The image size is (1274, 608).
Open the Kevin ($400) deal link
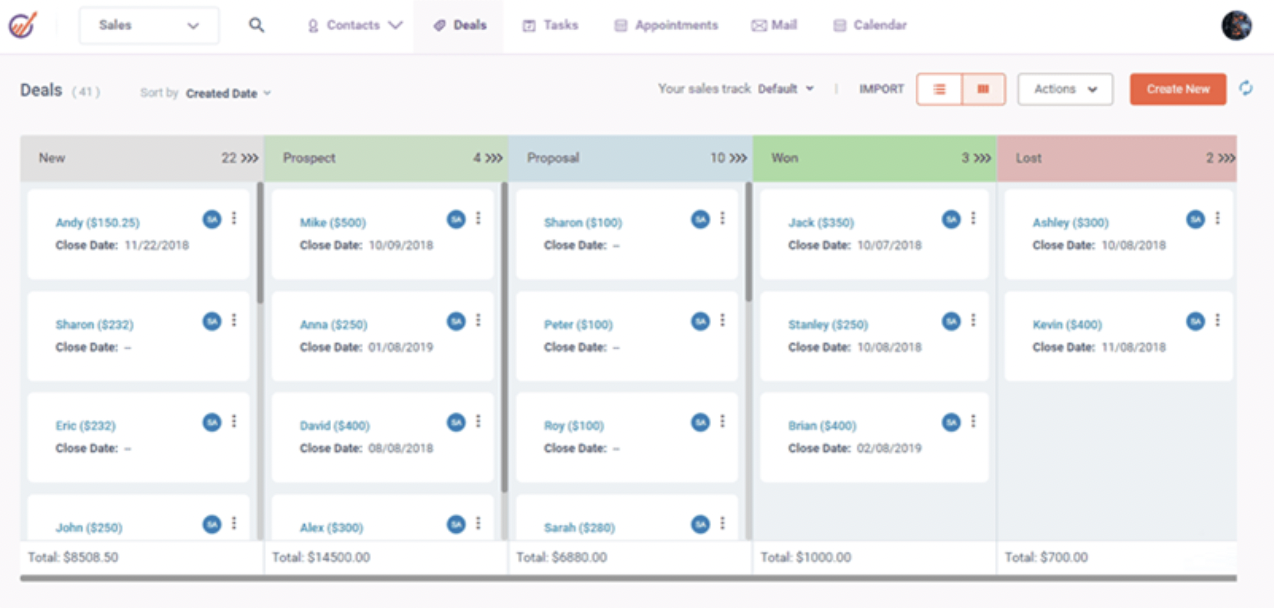tap(1067, 325)
